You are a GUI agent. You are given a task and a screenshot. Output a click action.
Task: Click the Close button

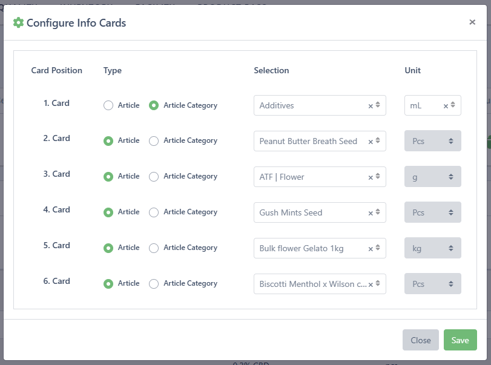coord(421,340)
